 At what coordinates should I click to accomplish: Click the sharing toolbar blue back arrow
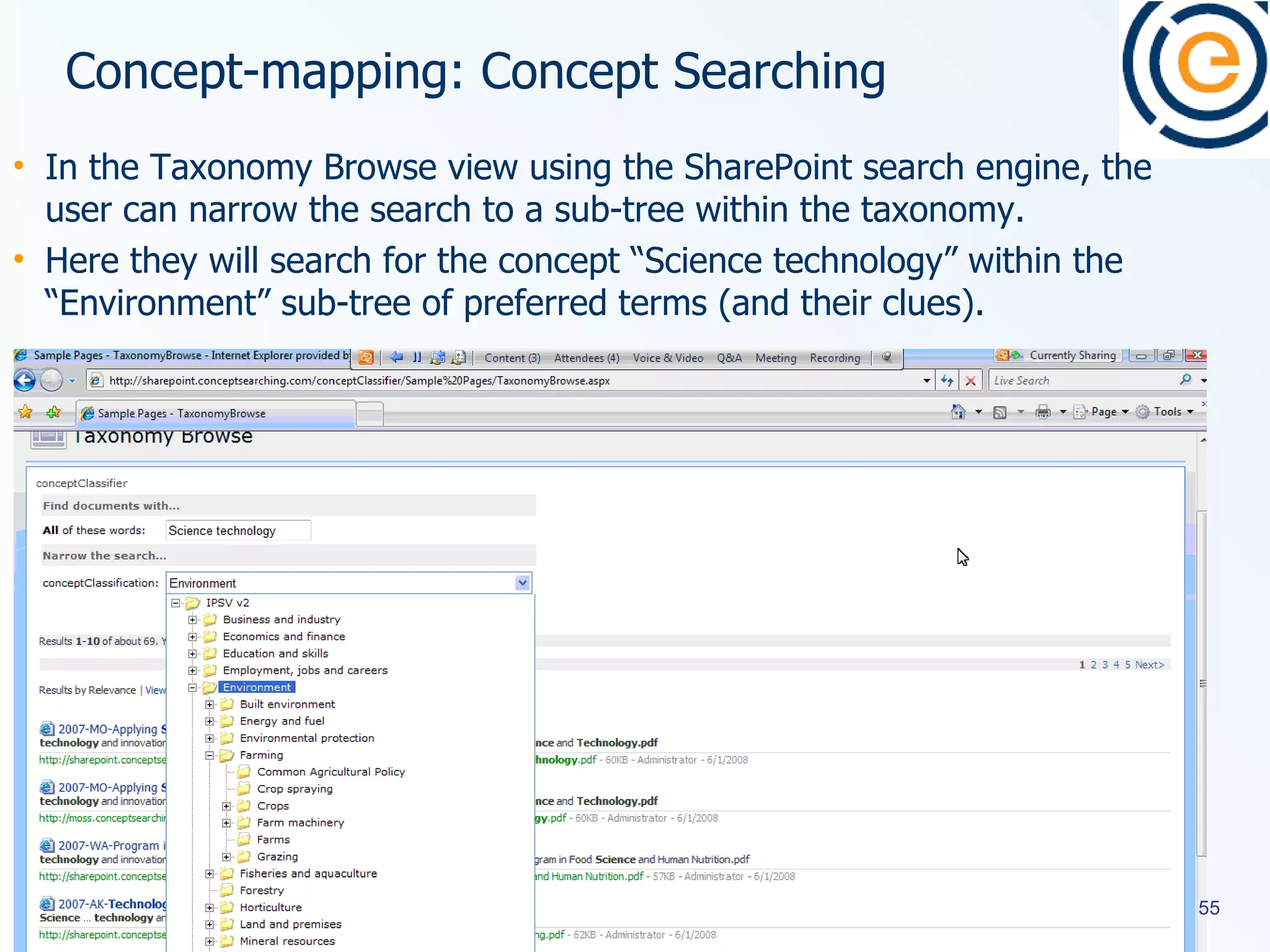tap(396, 357)
